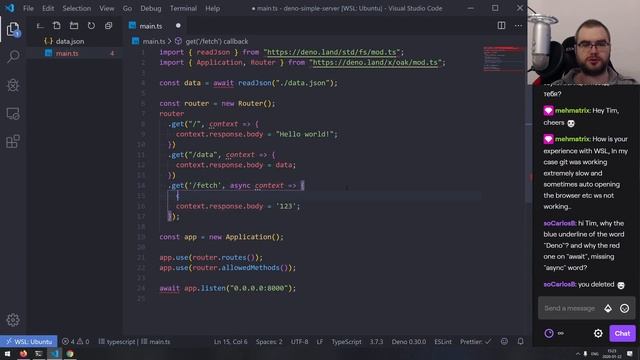The width and height of the screenshot is (640, 360).
Task: Click Ln 15, Col 6 in status bar
Action: (x=231, y=342)
